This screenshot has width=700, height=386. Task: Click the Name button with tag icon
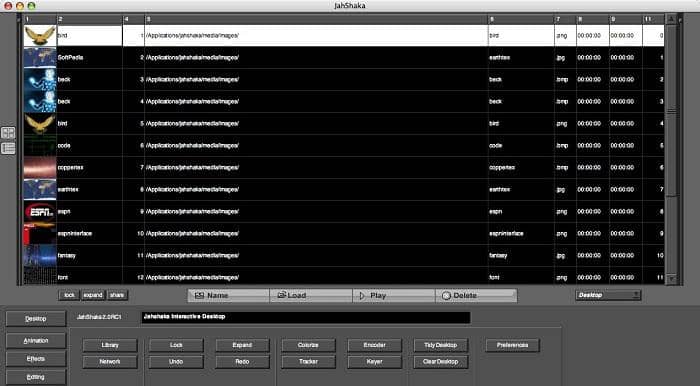(x=229, y=295)
